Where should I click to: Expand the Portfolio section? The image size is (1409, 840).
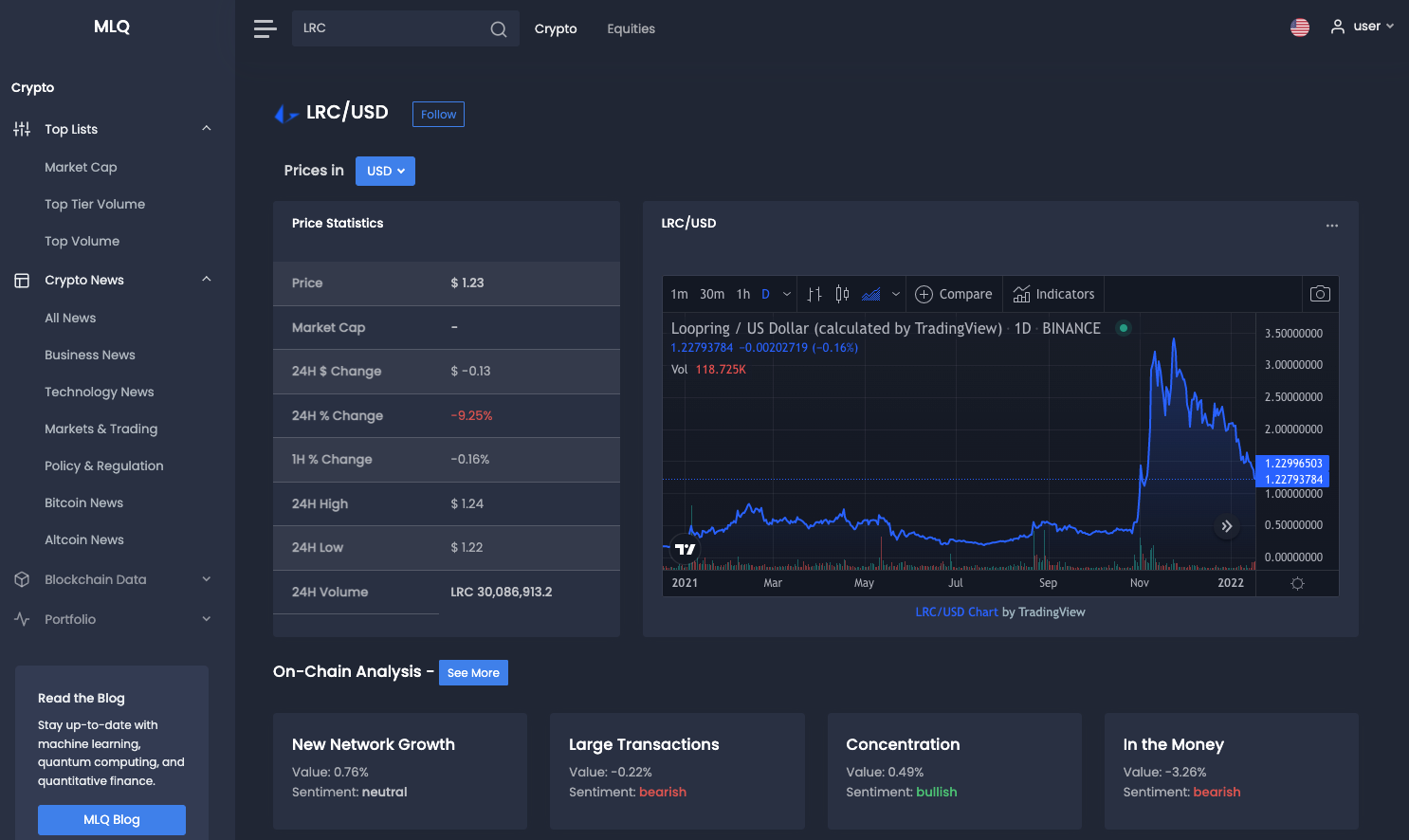(x=207, y=619)
